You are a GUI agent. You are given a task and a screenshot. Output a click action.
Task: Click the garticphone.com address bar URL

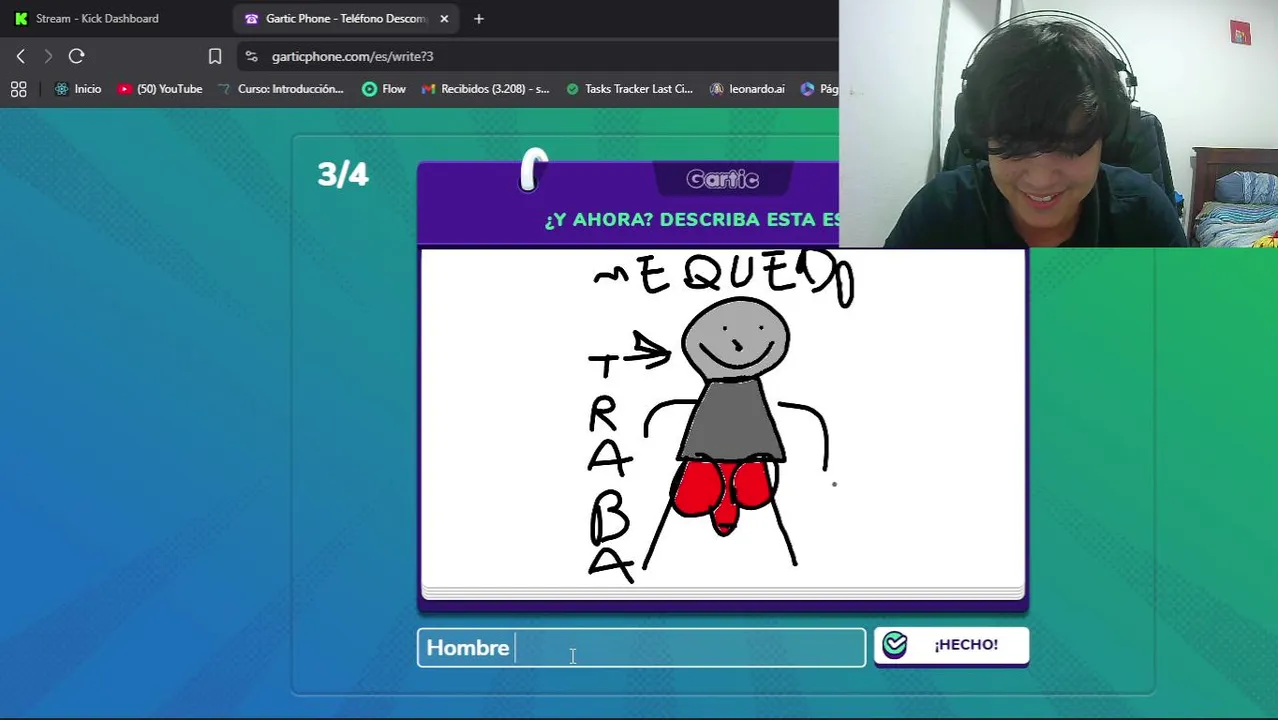[352, 56]
